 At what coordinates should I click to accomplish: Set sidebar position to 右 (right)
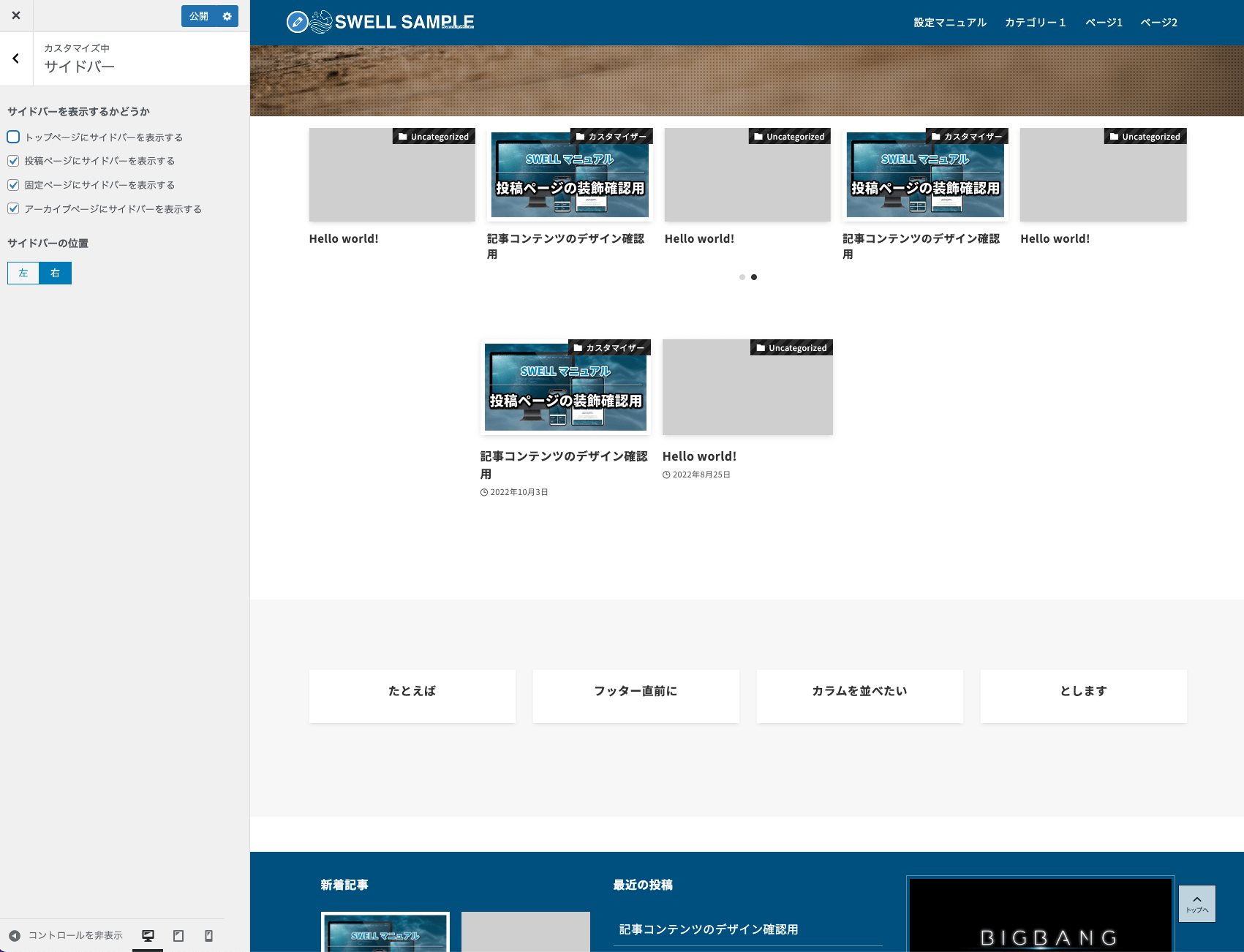(55, 273)
